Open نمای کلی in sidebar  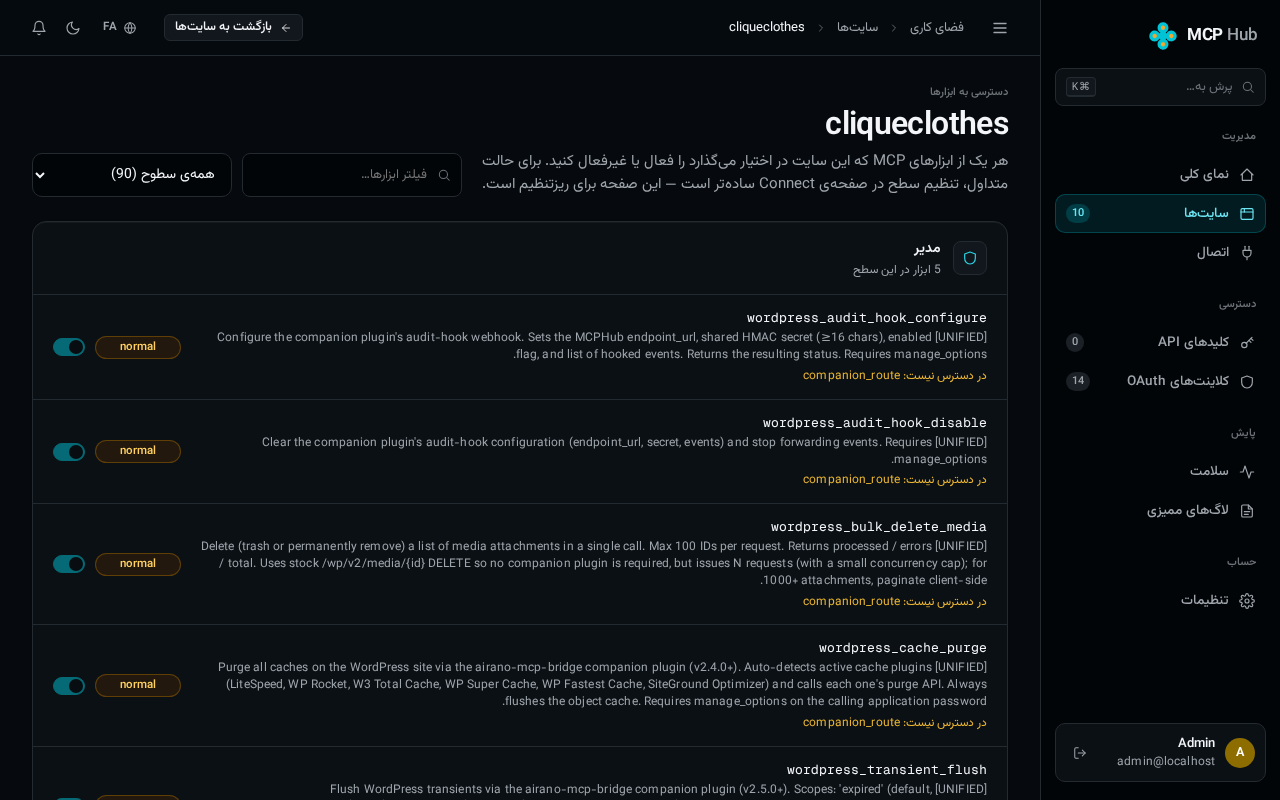pos(1160,174)
